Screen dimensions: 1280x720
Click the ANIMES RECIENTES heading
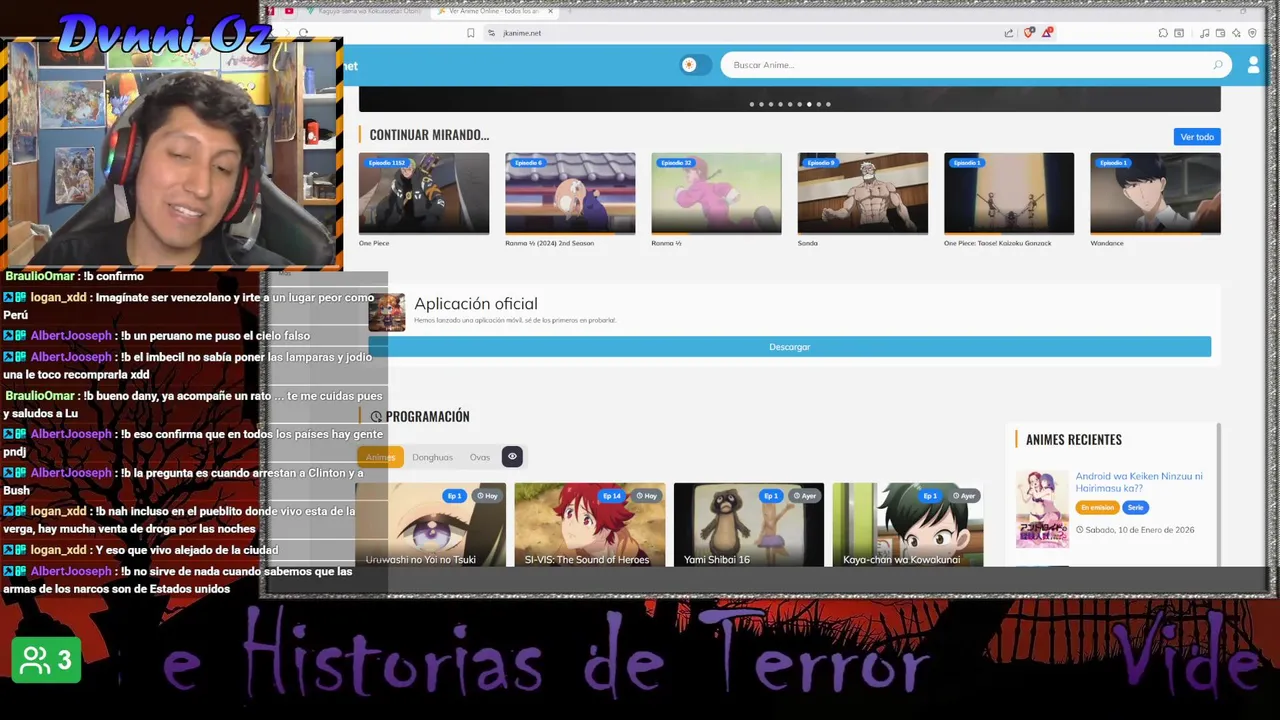(x=1074, y=440)
